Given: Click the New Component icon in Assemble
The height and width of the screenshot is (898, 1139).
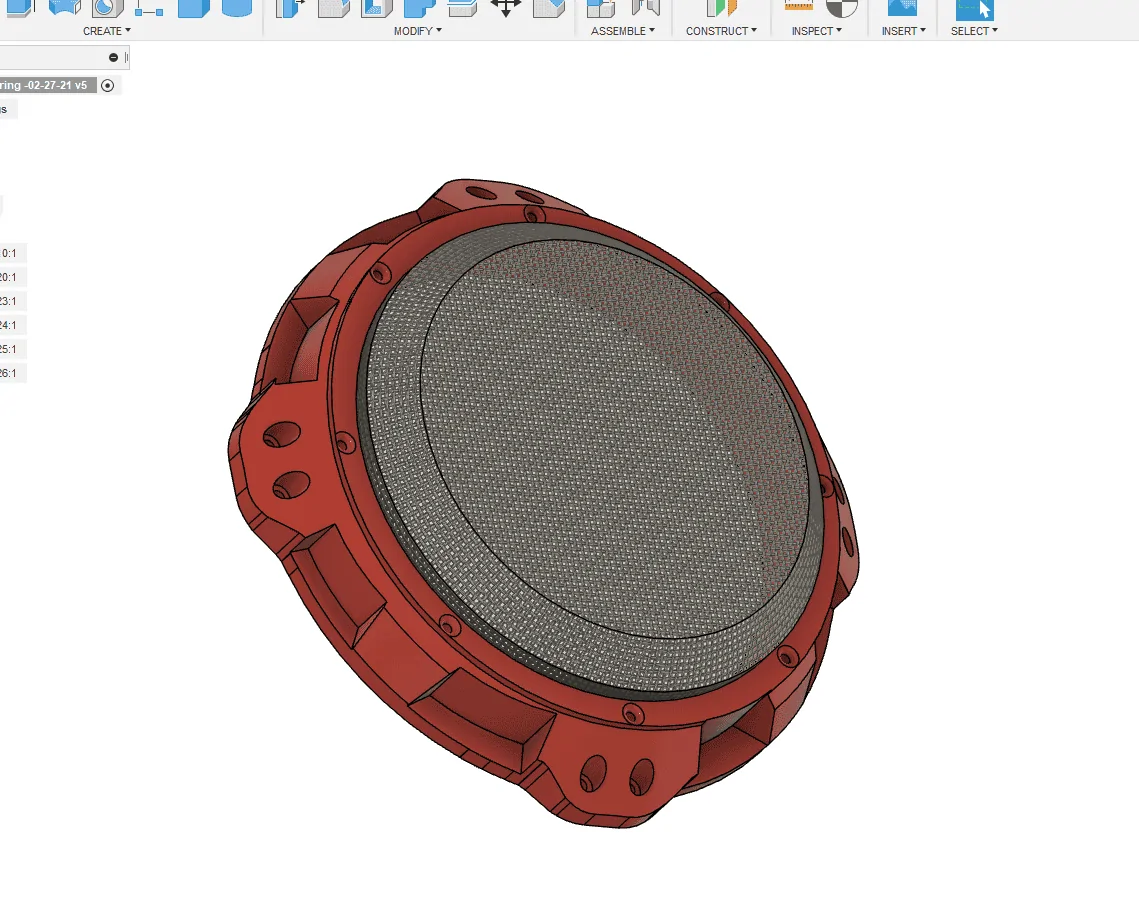Looking at the screenshot, I should point(601,7).
